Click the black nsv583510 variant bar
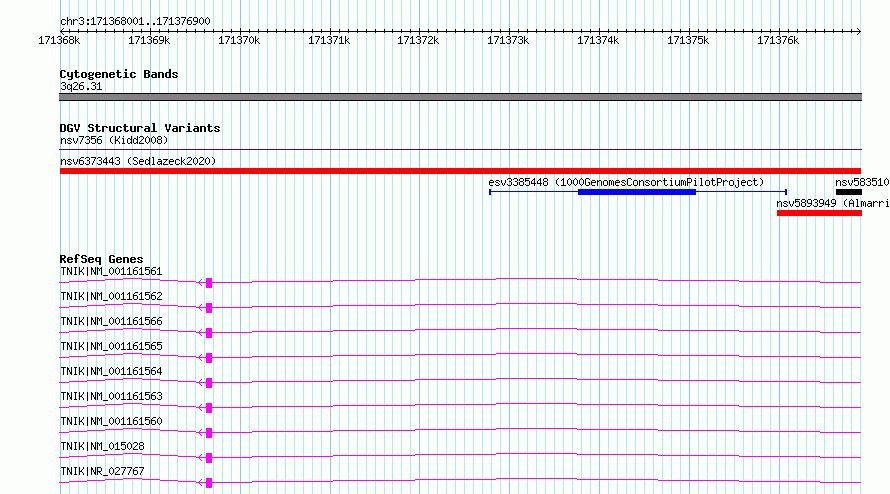The width and height of the screenshot is (890, 494). [849, 192]
